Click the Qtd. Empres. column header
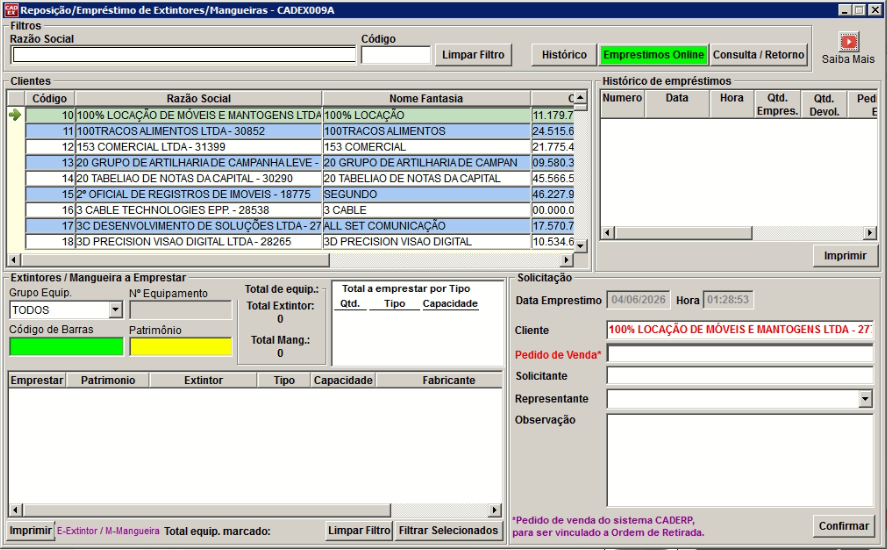887x550 pixels. point(777,104)
